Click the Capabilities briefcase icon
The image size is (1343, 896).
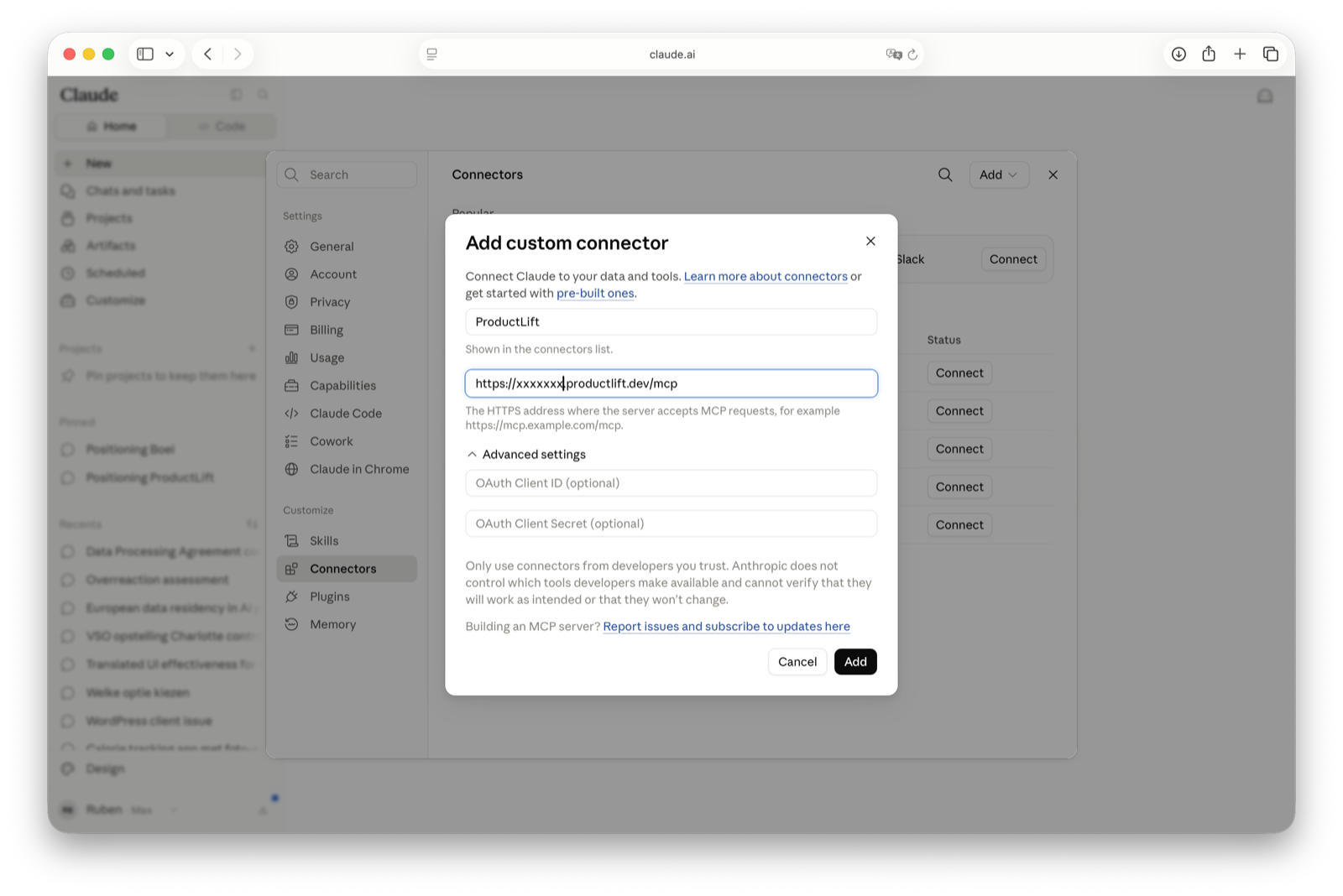tap(291, 386)
